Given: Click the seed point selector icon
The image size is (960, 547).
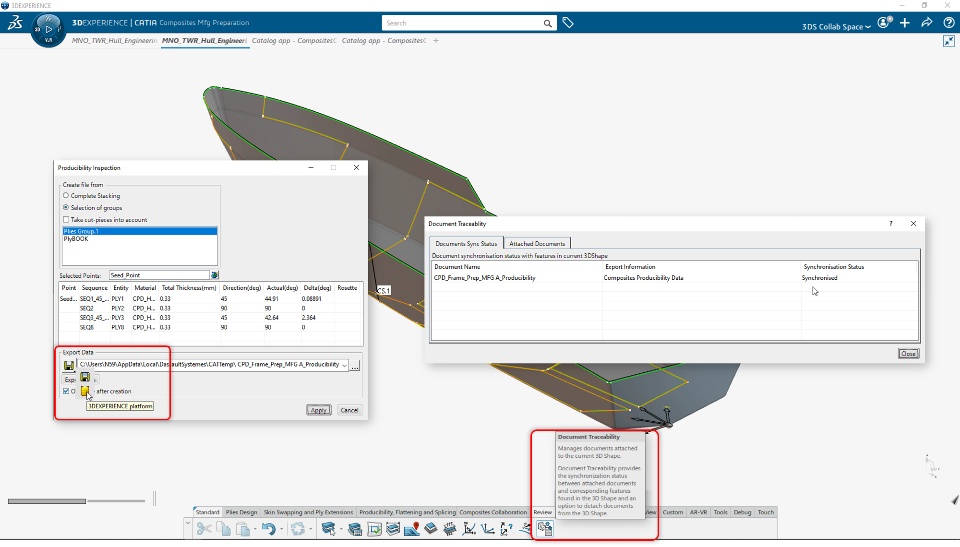Looking at the screenshot, I should click(x=214, y=275).
